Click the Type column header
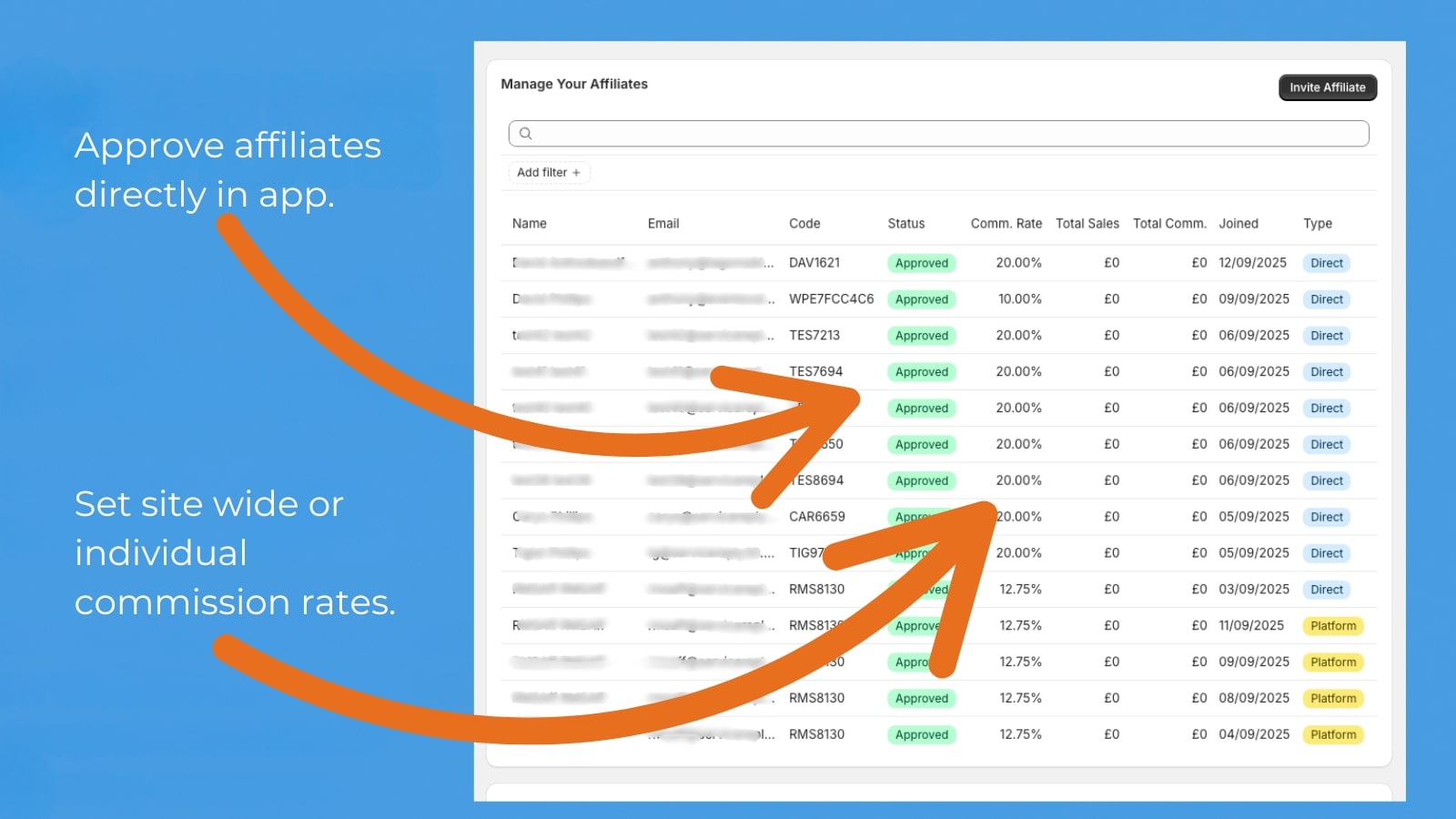 1318,224
